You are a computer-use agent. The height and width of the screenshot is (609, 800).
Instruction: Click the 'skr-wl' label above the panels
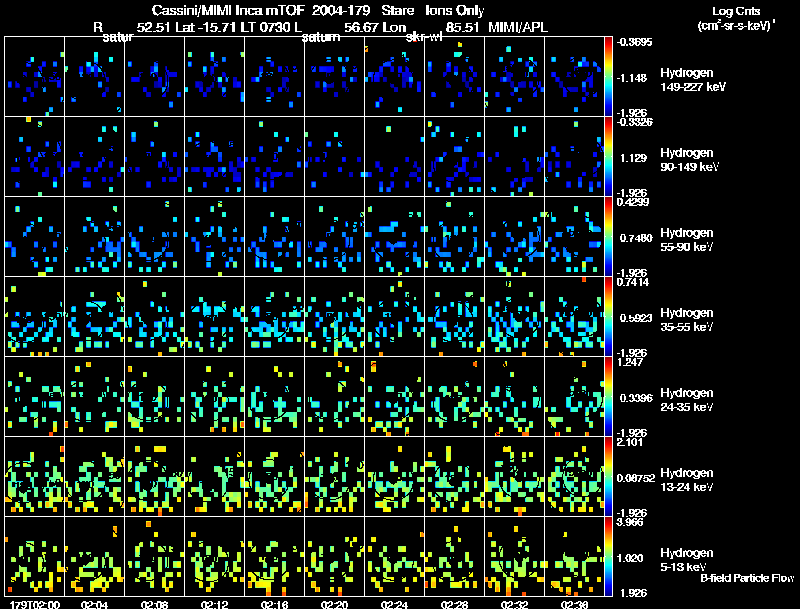pyautogui.click(x=424, y=37)
